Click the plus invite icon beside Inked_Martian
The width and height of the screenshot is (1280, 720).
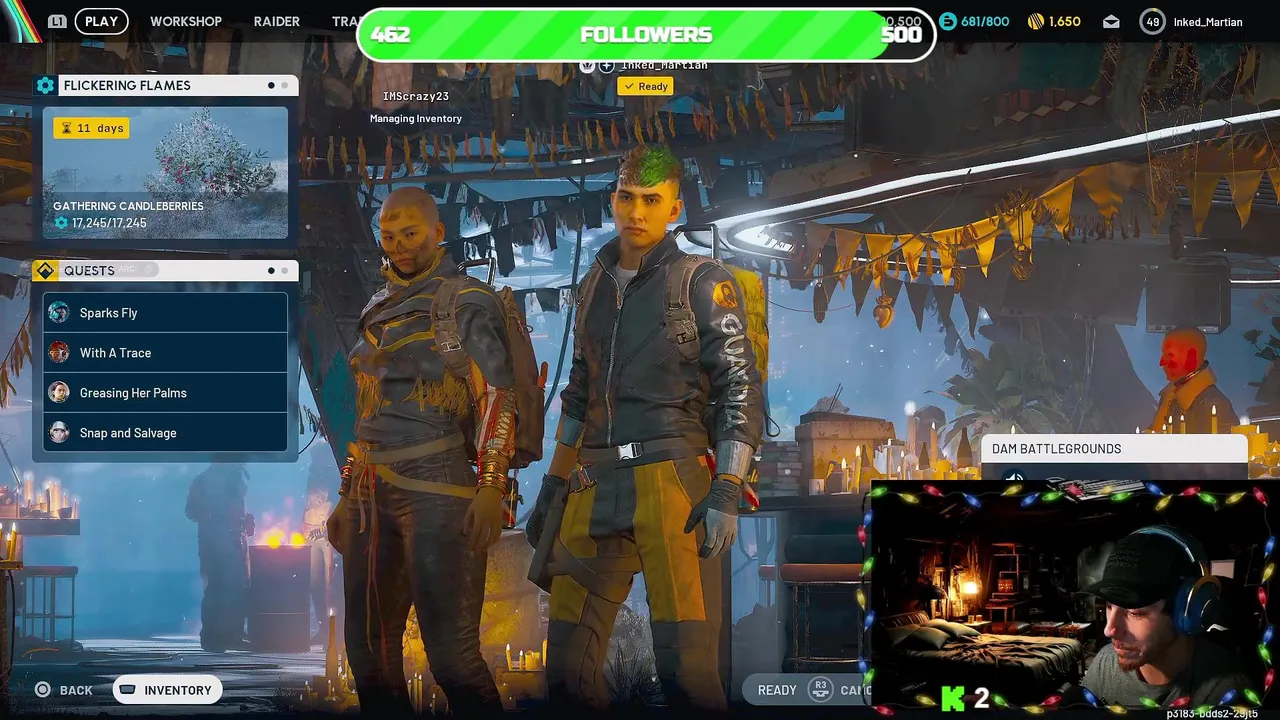(x=606, y=65)
